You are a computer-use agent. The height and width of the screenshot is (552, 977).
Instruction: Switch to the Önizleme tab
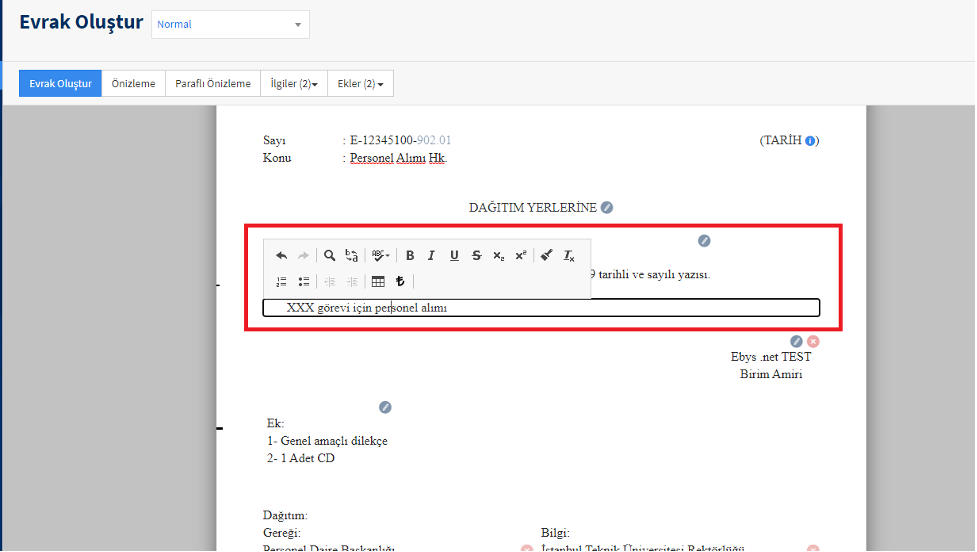pyautogui.click(x=133, y=83)
